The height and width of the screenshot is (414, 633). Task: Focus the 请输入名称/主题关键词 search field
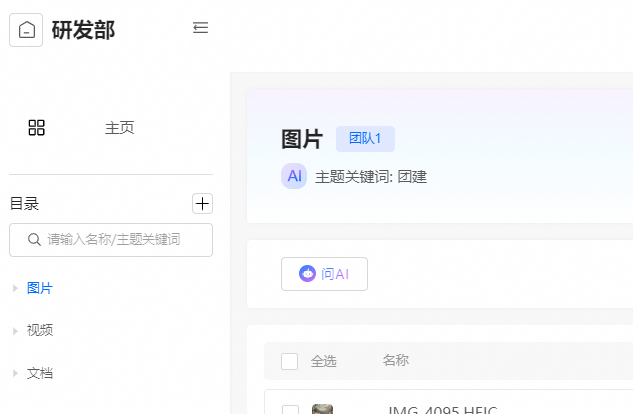pos(111,240)
